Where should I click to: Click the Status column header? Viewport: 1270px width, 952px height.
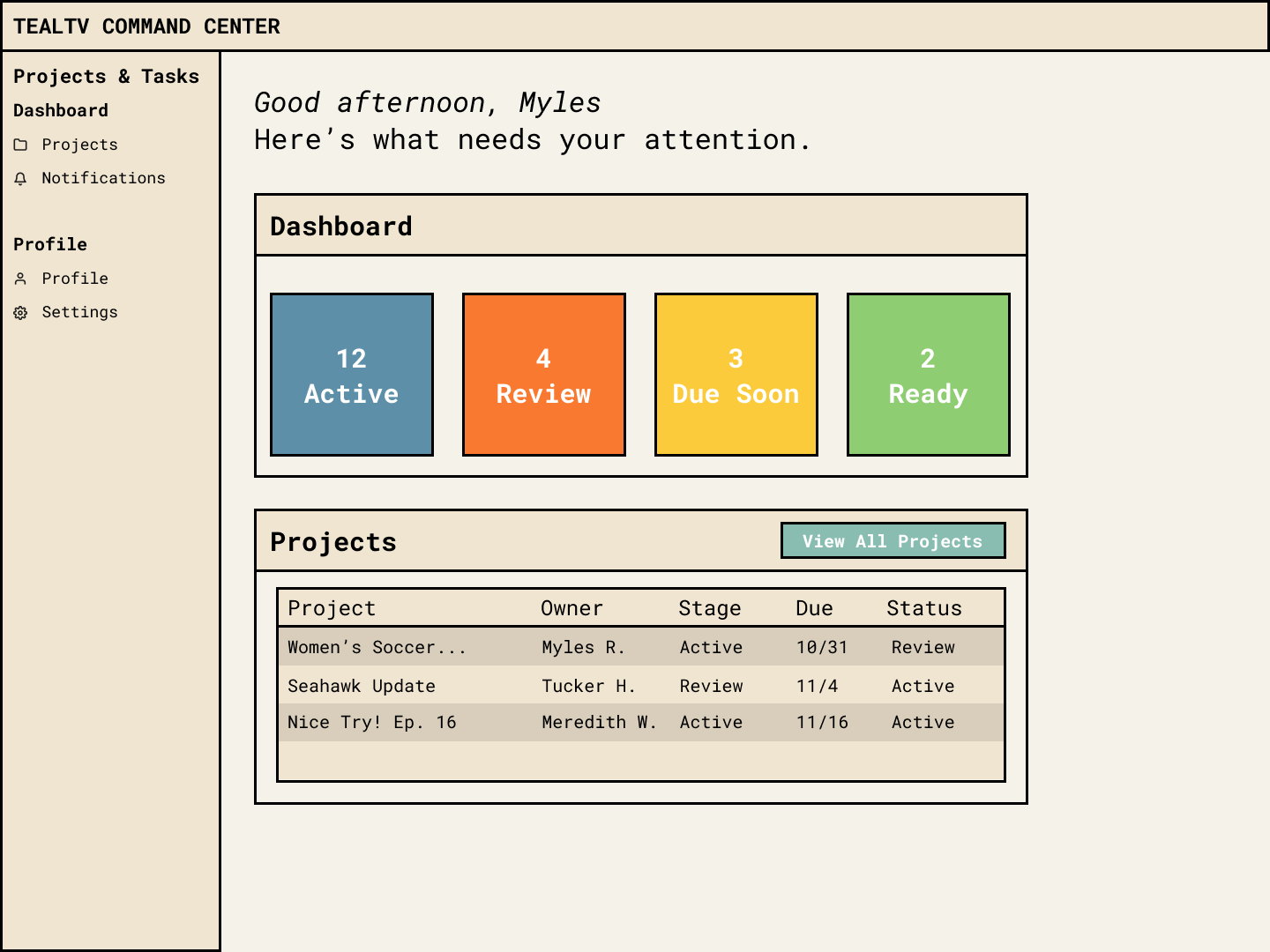(924, 608)
